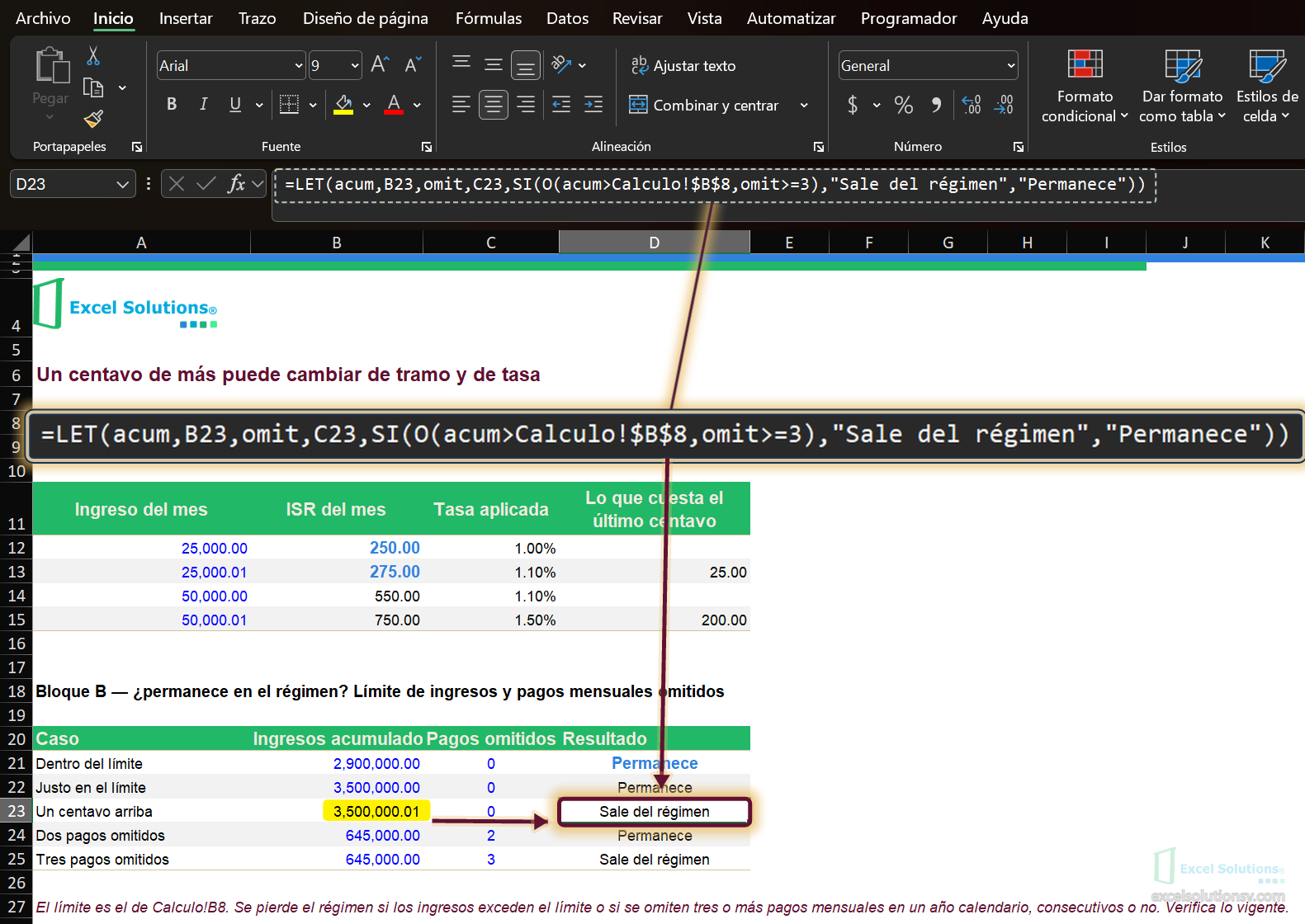
Task: Center text horizontally icon
Action: pyautogui.click(x=494, y=104)
